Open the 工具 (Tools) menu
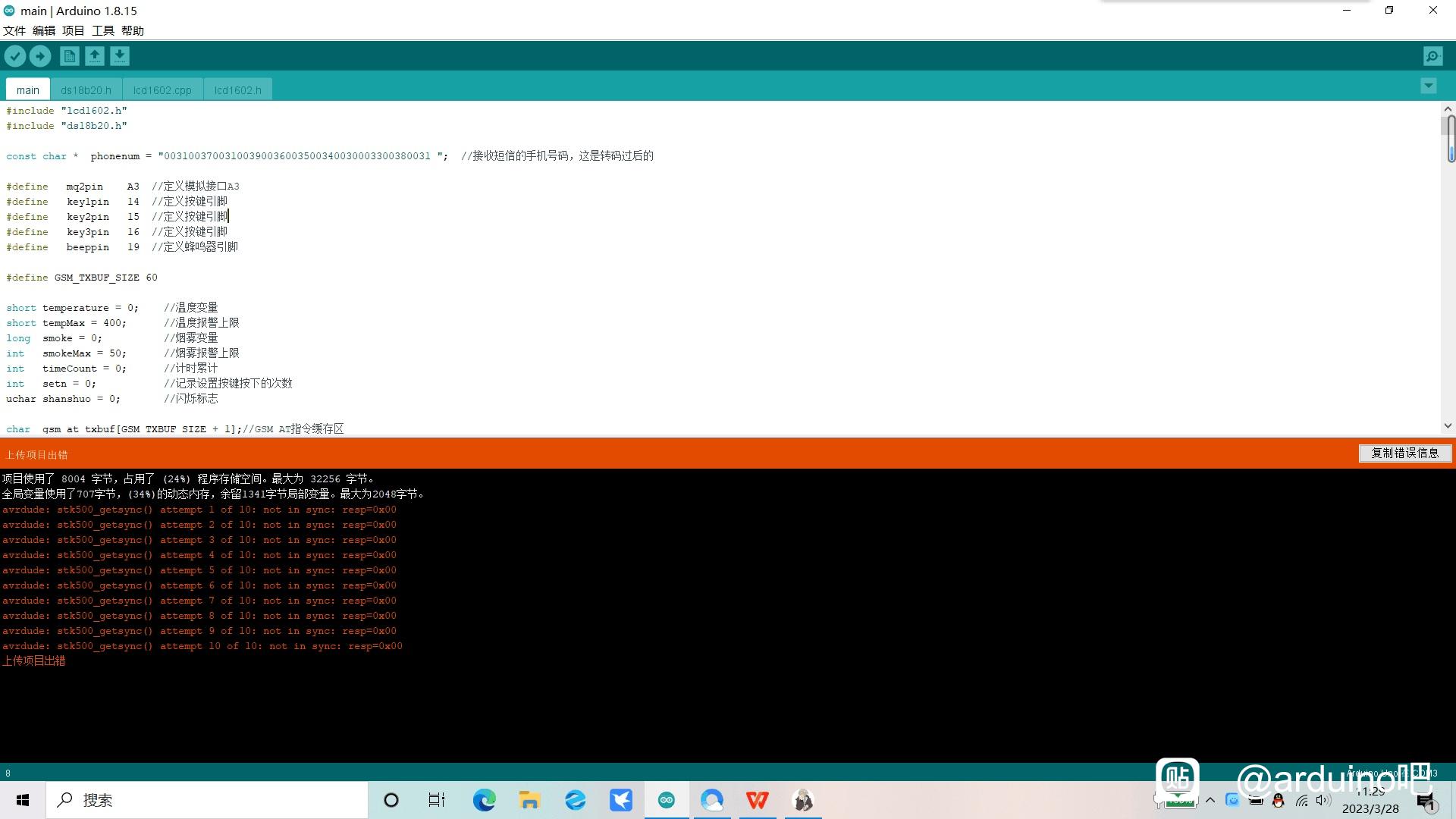Viewport: 1456px width, 819px height. (103, 30)
